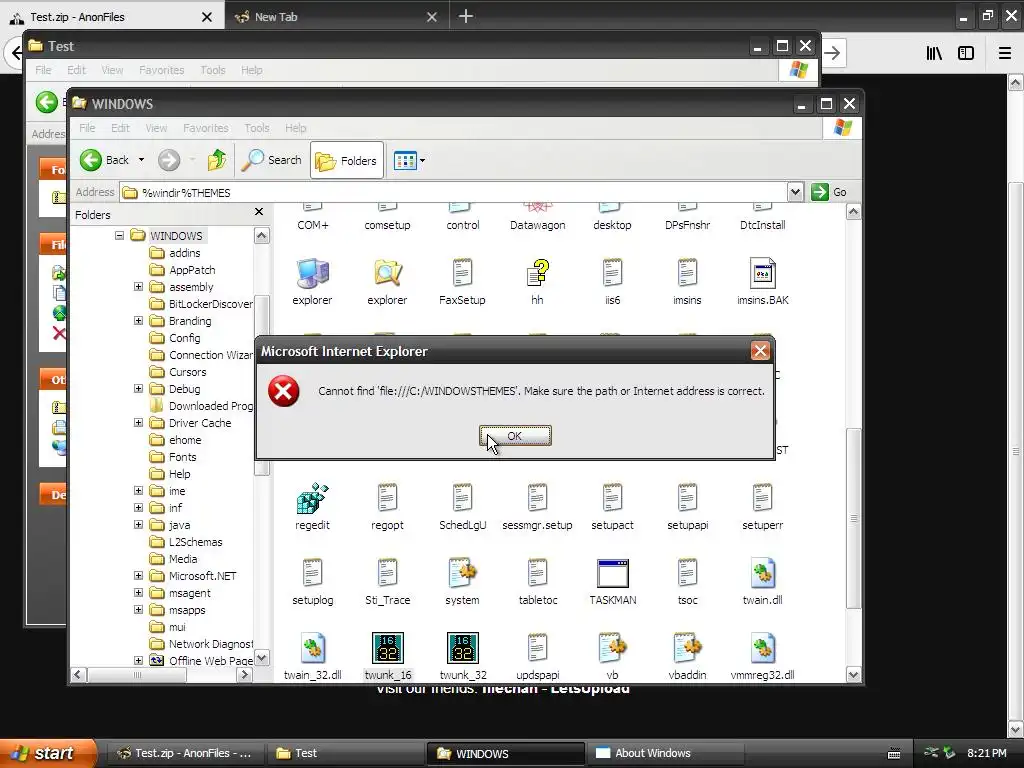The image size is (1024, 768).
Task: Switch to Test taskbar button
Action: (344, 753)
